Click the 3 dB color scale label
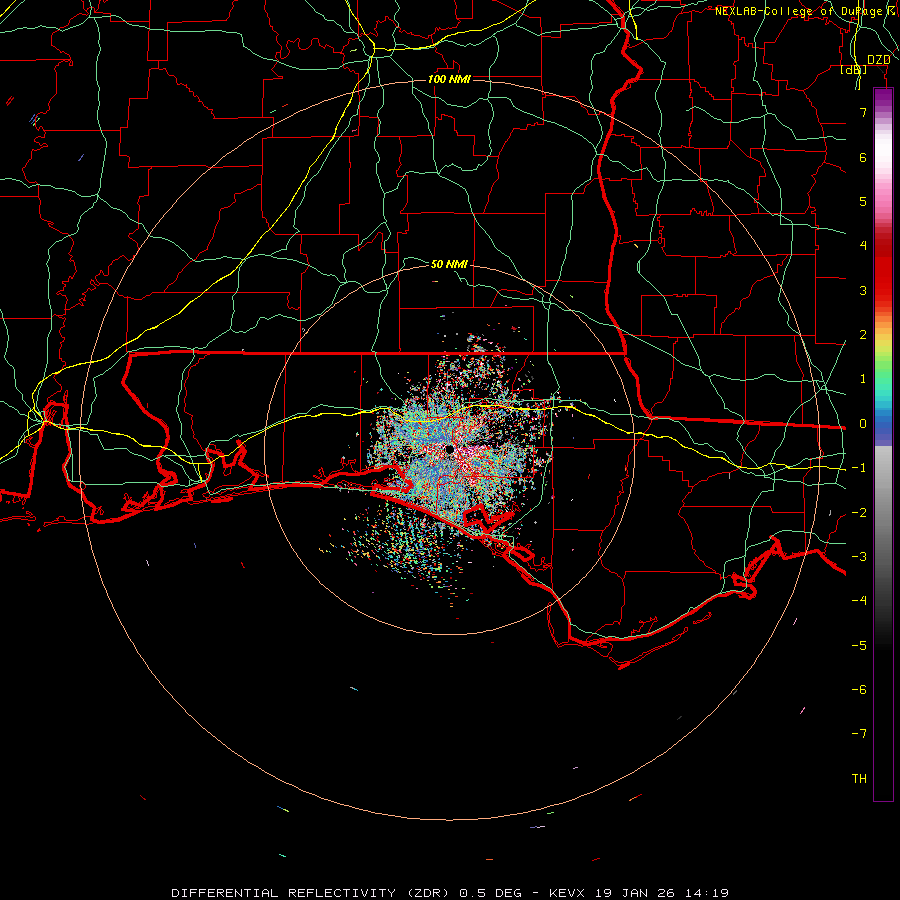Image resolution: width=900 pixels, height=900 pixels. click(863, 290)
